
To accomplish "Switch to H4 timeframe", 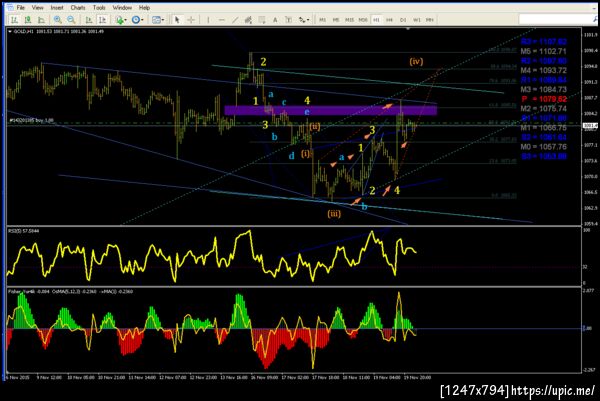I will [390, 20].
